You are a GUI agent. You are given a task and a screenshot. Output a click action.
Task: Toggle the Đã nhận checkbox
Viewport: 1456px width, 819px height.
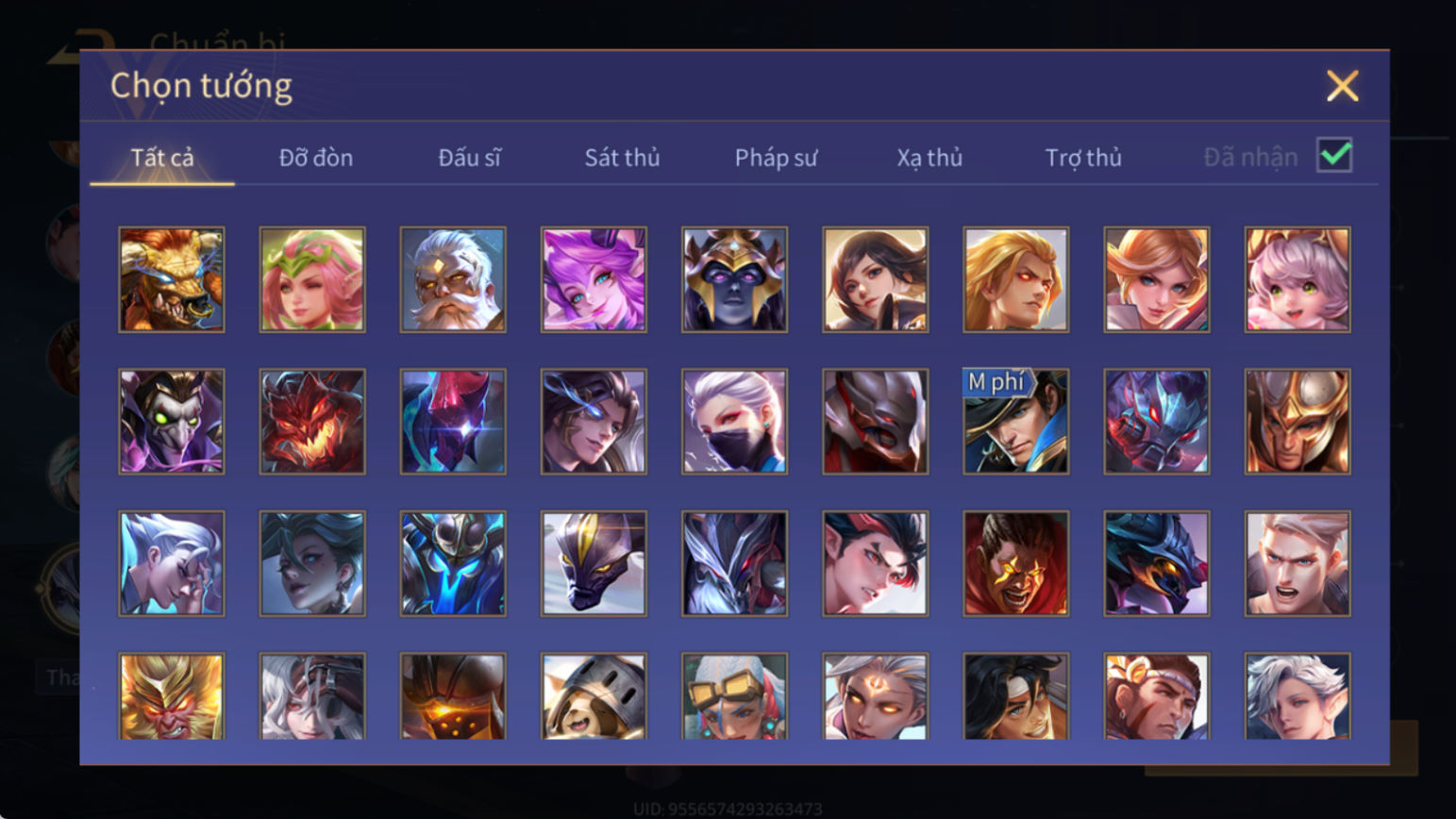click(1334, 156)
